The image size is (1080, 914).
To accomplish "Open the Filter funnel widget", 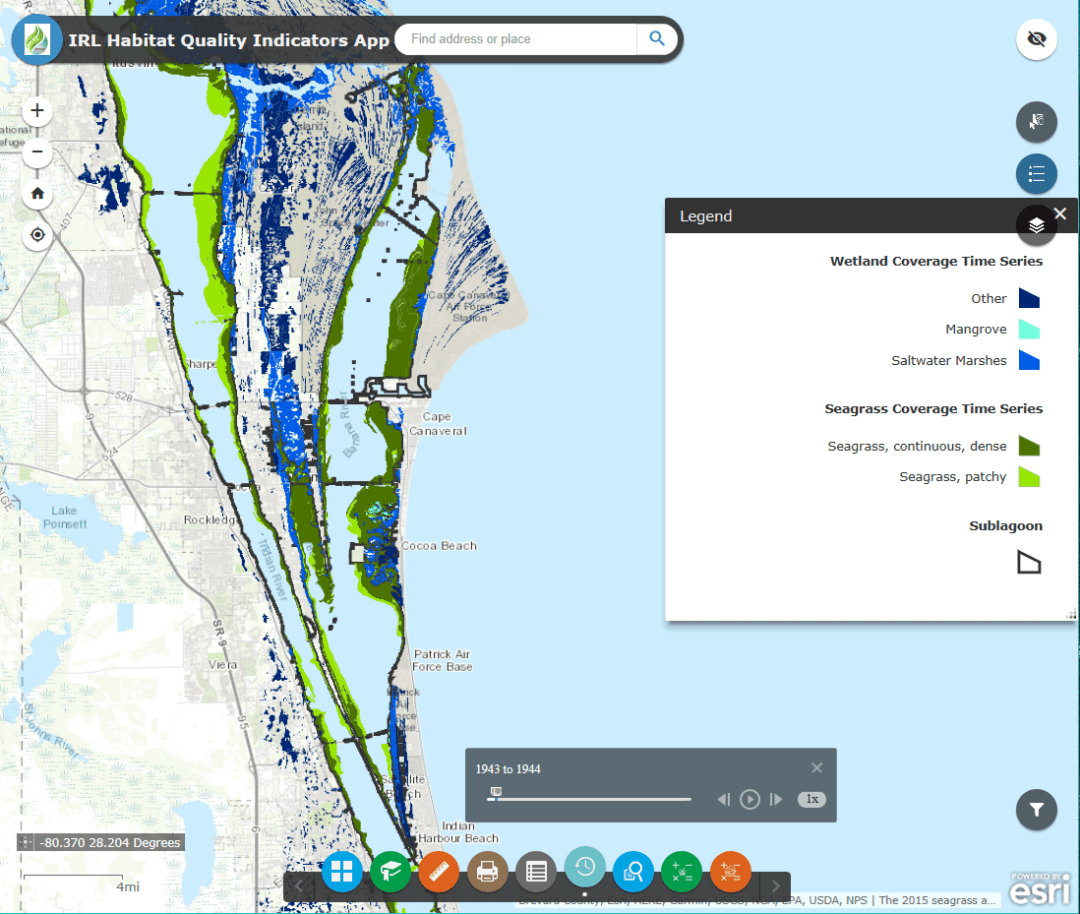I will 1036,809.
